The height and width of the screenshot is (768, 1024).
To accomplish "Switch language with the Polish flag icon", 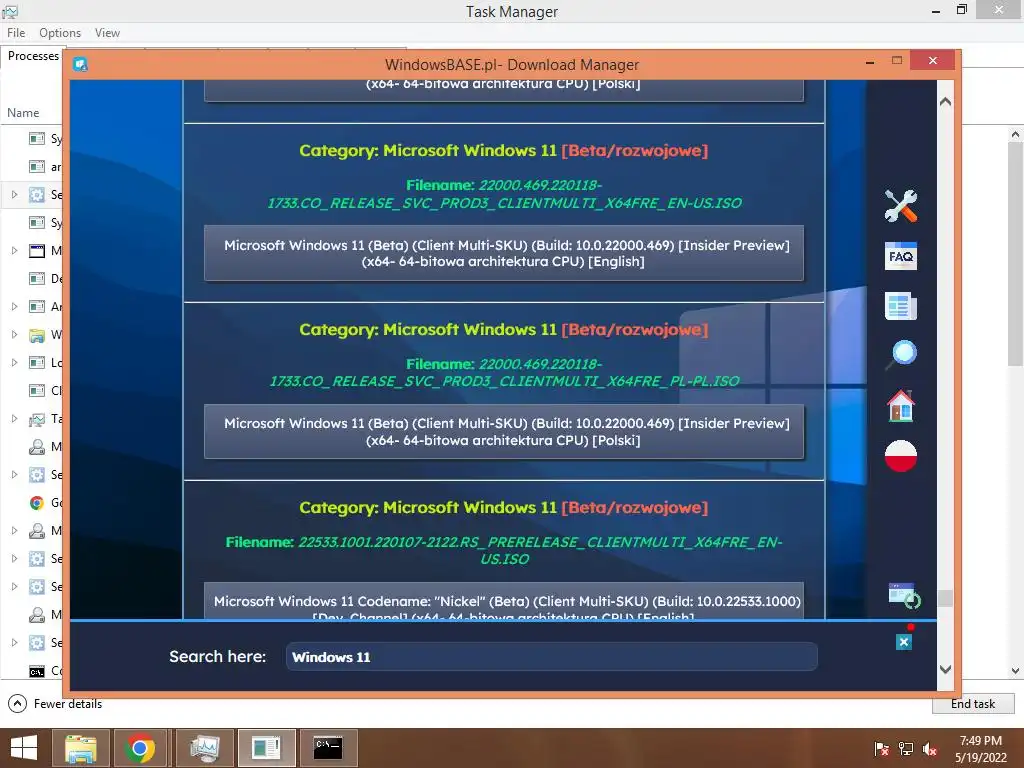I will [x=901, y=456].
